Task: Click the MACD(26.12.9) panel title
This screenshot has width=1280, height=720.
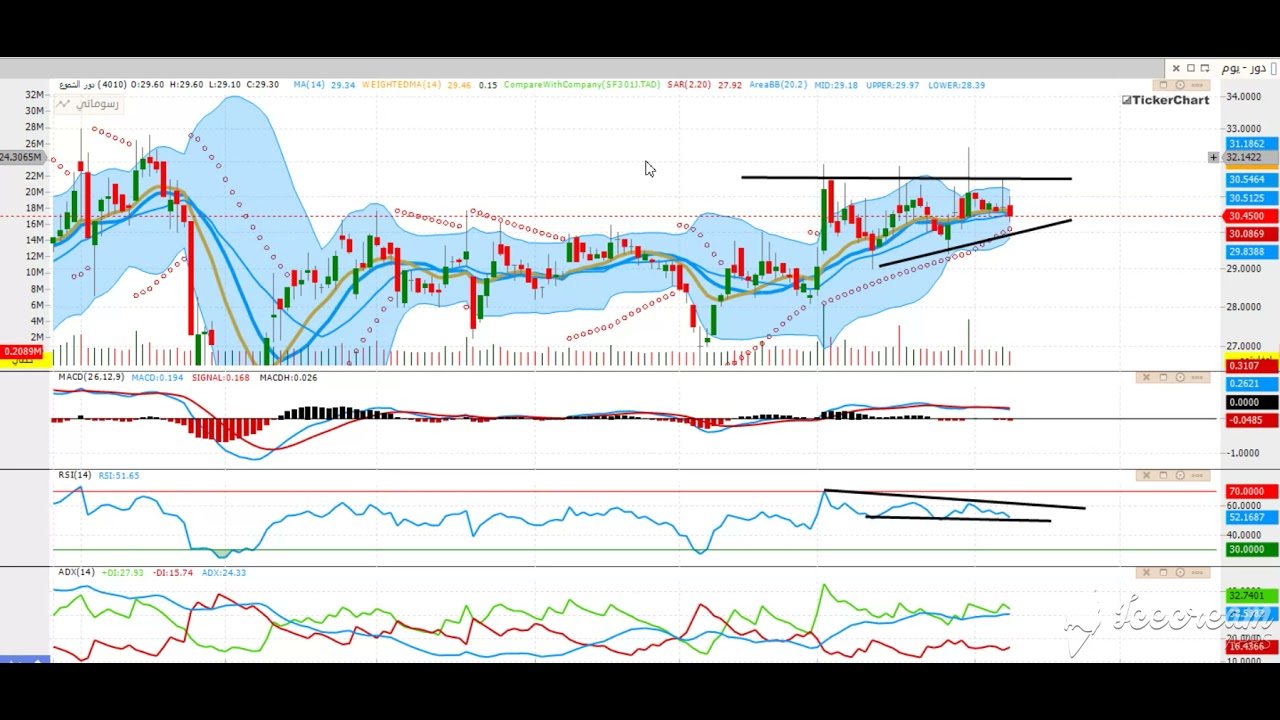Action: point(91,377)
